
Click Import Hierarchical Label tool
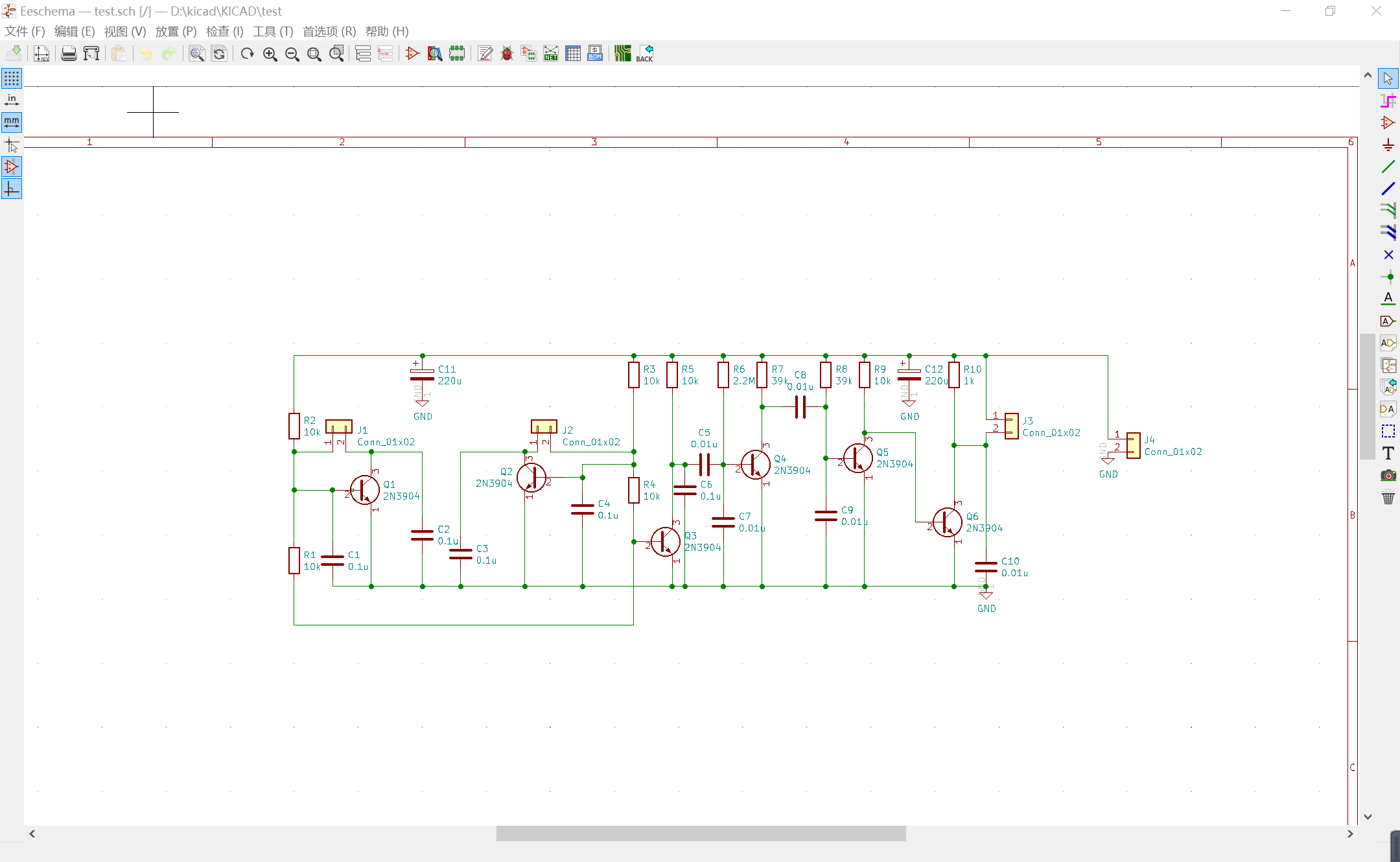click(x=1388, y=387)
